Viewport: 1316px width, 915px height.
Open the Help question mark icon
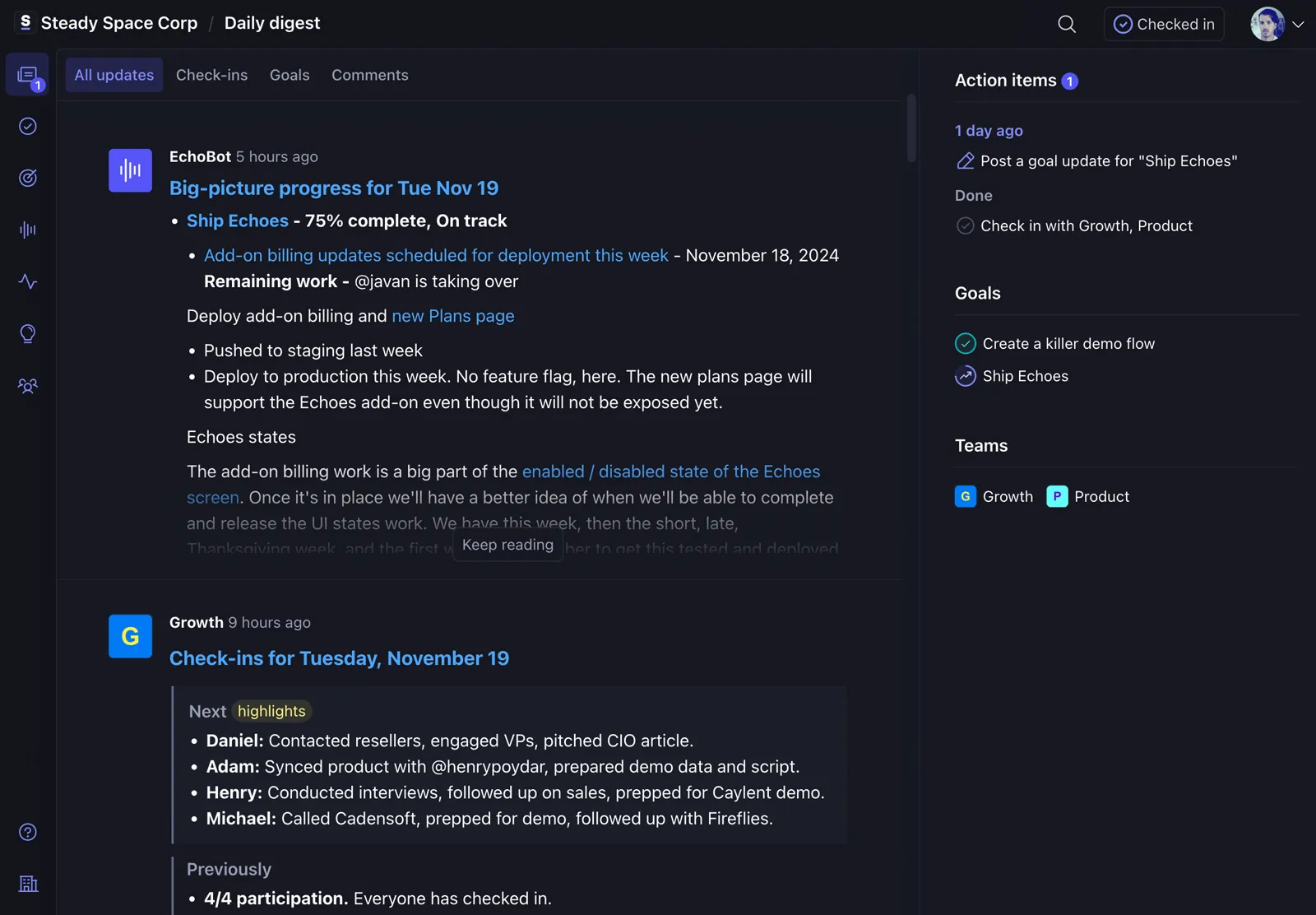28,832
